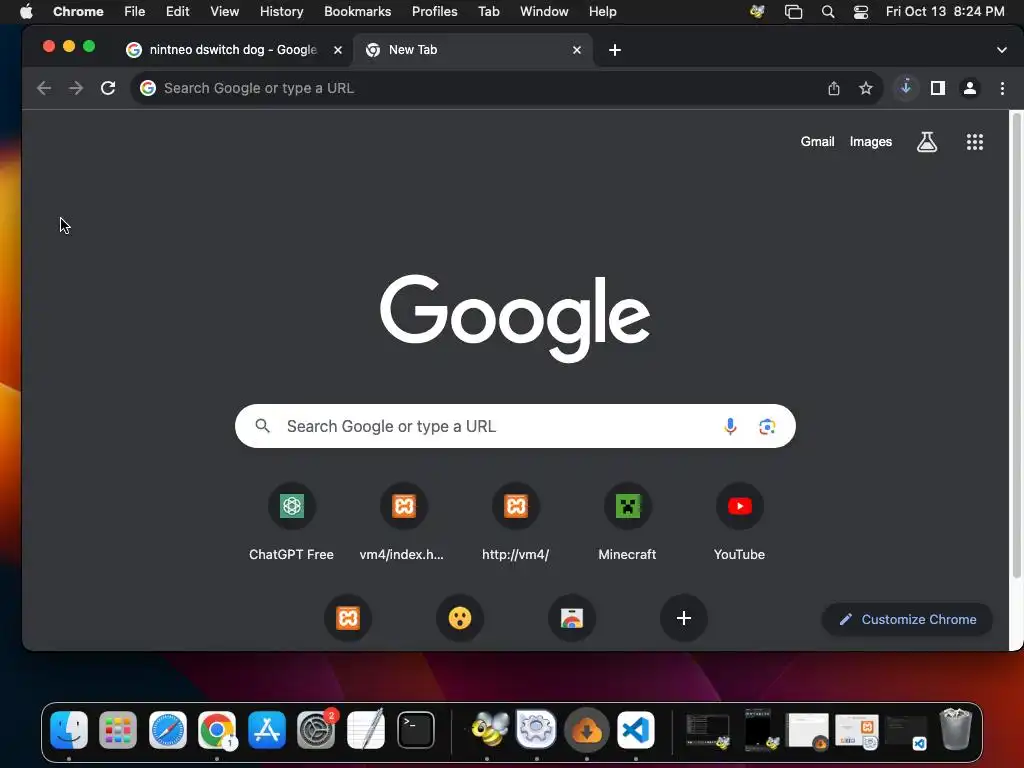Click the Customize Chrome button

(x=907, y=619)
